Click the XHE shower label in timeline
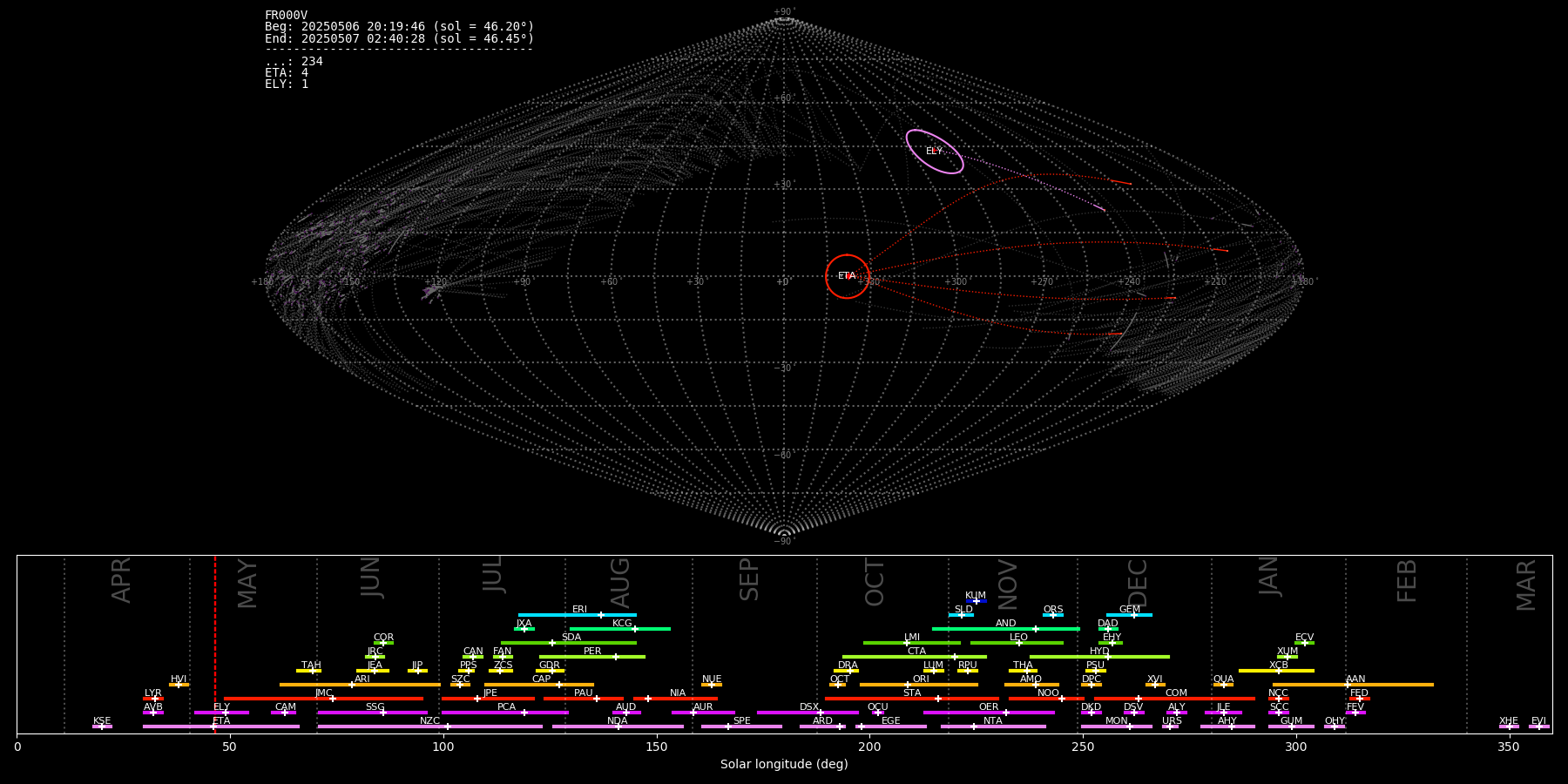This screenshot has height=784, width=1568. click(x=1509, y=721)
